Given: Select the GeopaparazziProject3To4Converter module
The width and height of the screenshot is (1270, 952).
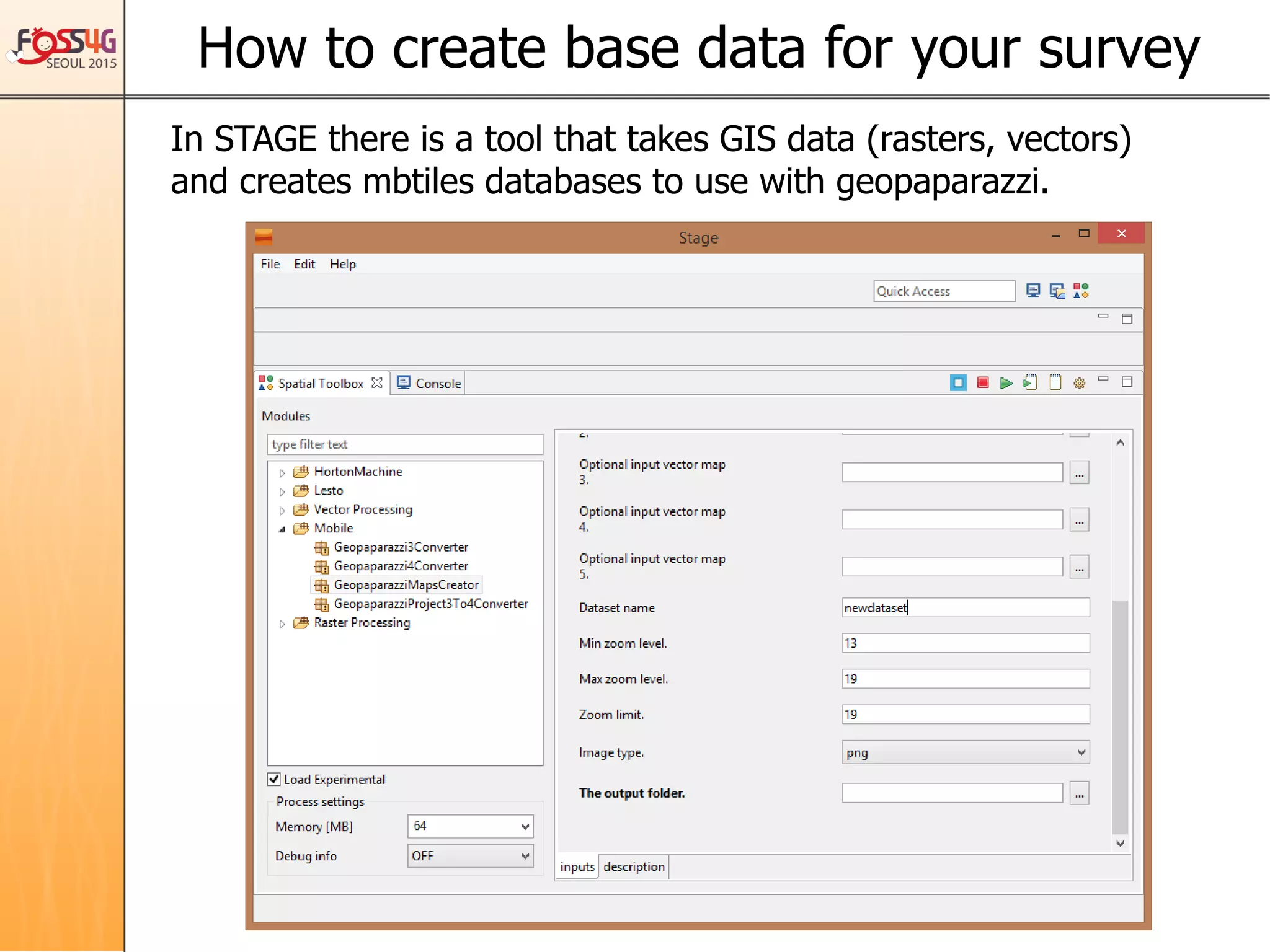Looking at the screenshot, I should [421, 604].
